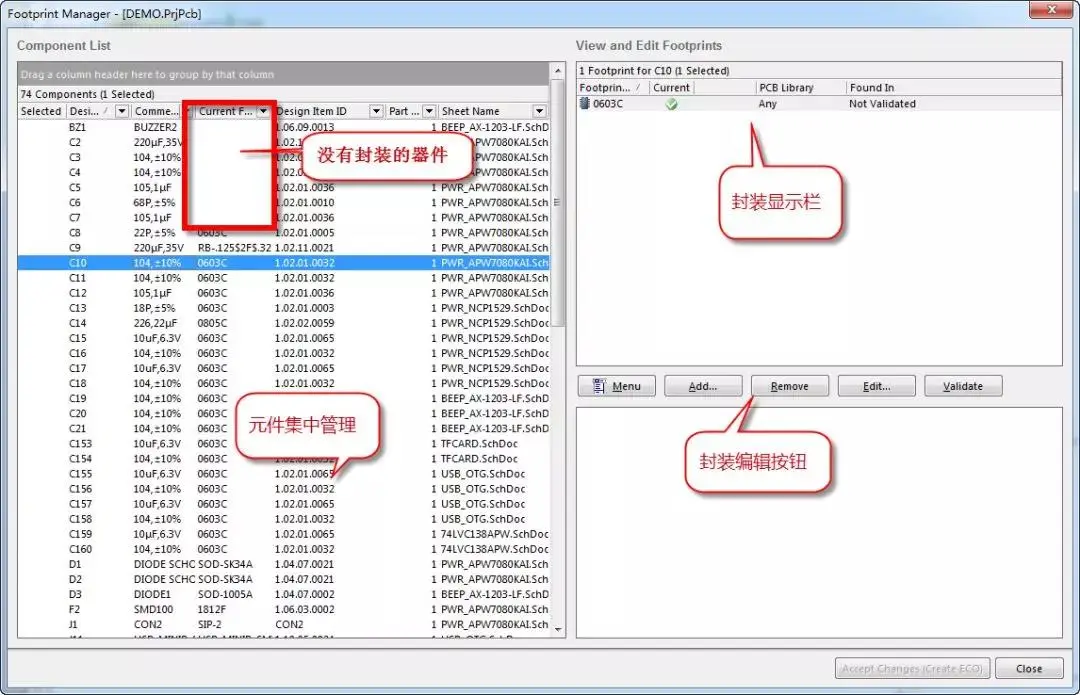Viewport: 1080px width, 695px height.
Task: Click the Add... footprint button
Action: click(703, 386)
